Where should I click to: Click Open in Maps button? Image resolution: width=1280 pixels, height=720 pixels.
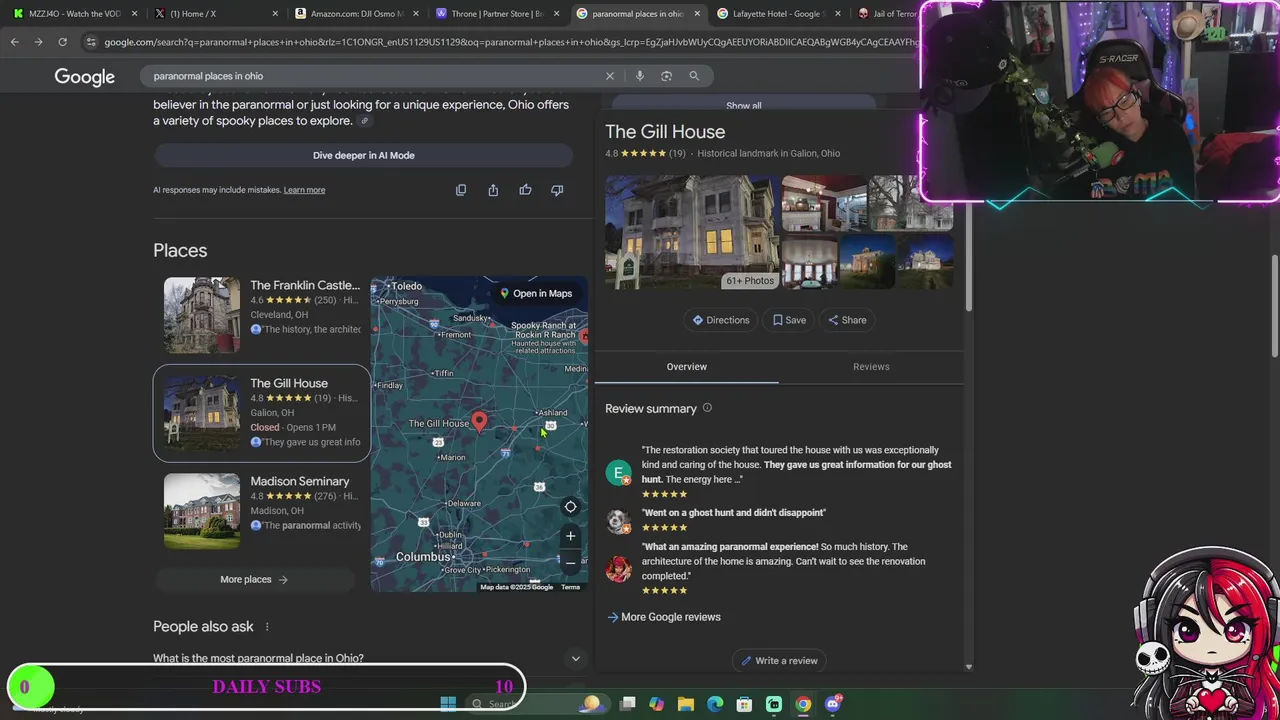coord(536,294)
